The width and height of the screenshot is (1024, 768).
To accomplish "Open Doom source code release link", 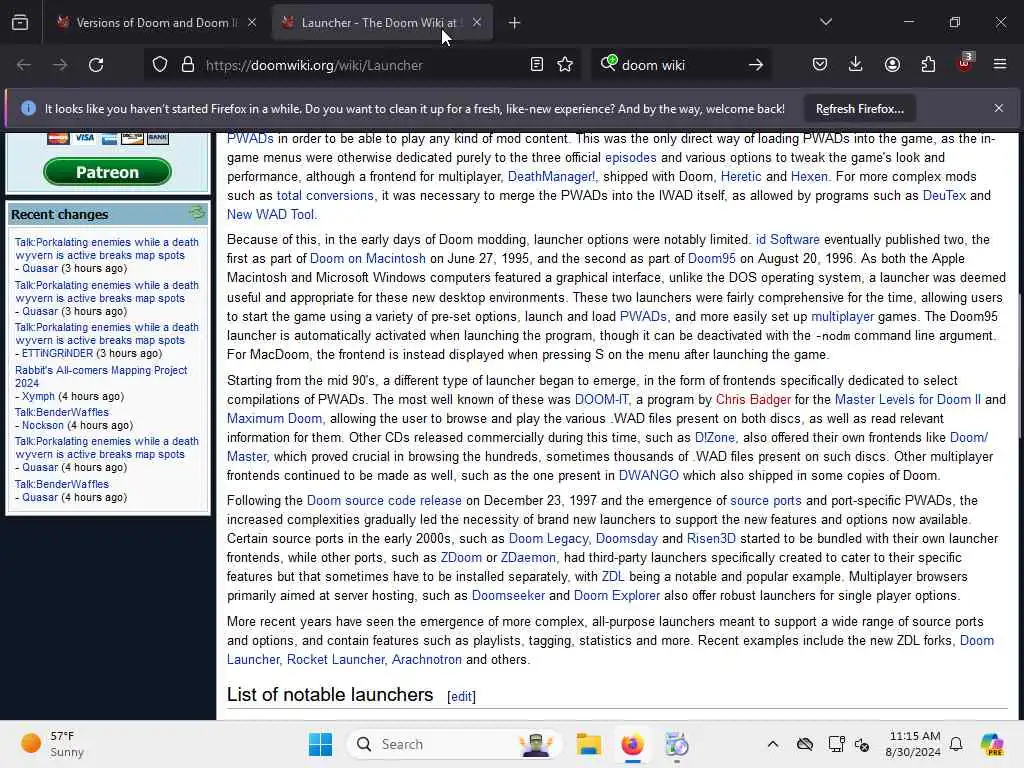I will coord(384,501).
